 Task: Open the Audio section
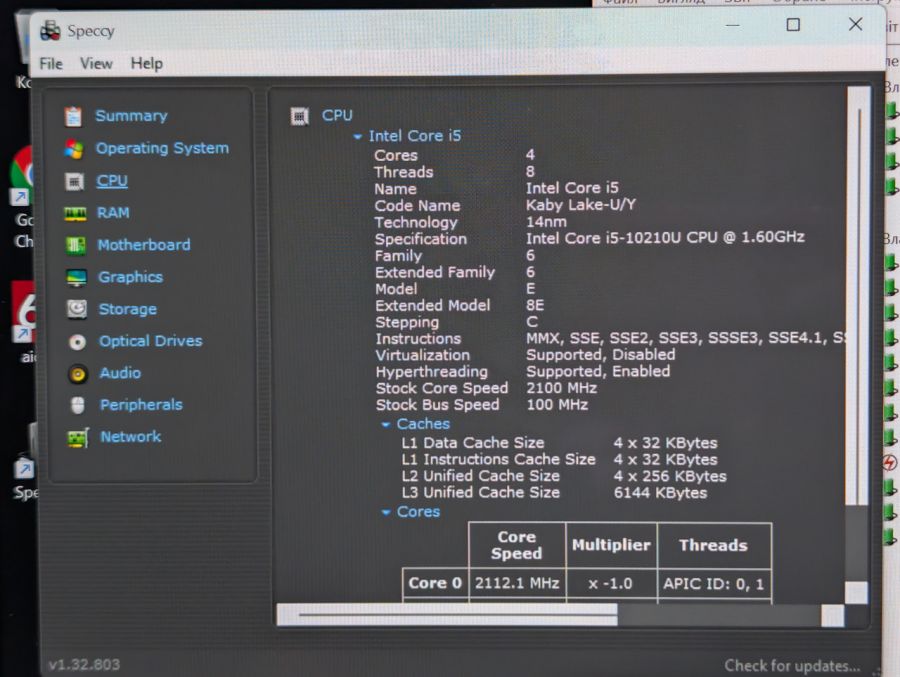click(x=120, y=373)
